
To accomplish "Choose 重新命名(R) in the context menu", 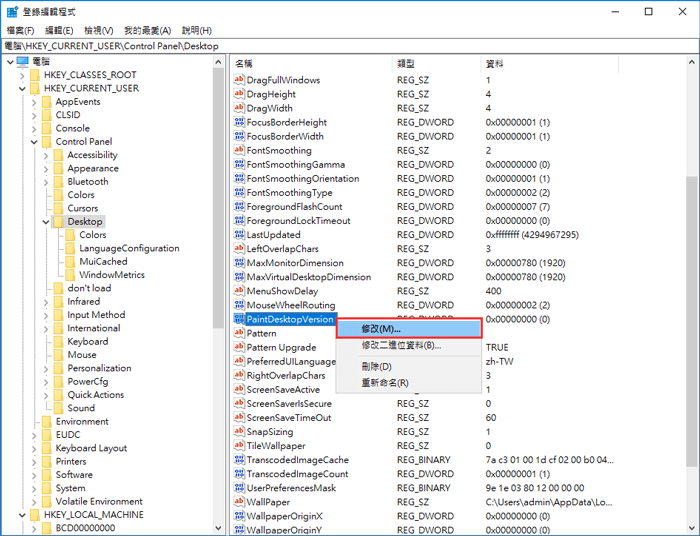I will (409, 382).
